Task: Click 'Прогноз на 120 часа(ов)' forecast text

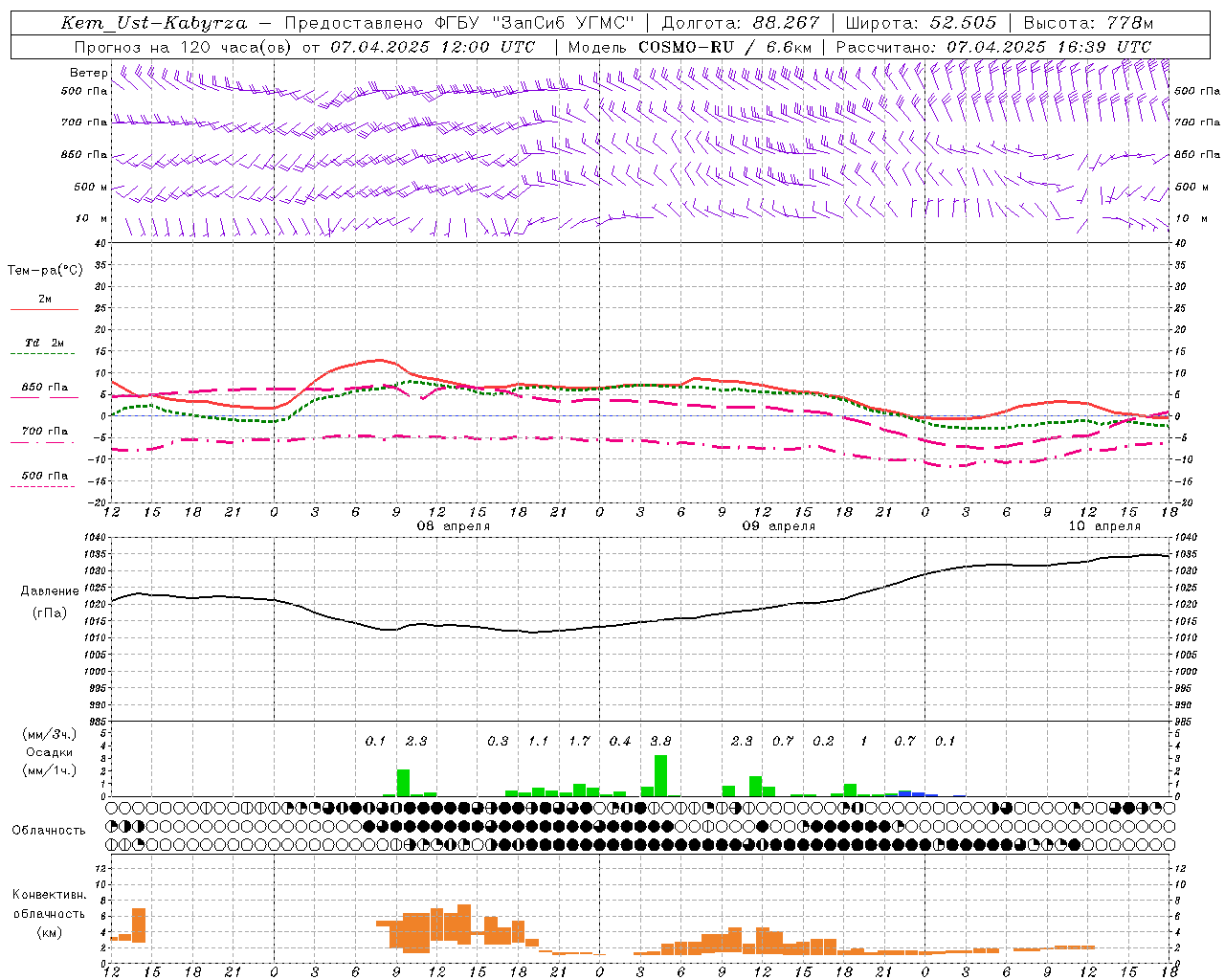Action: (x=183, y=47)
